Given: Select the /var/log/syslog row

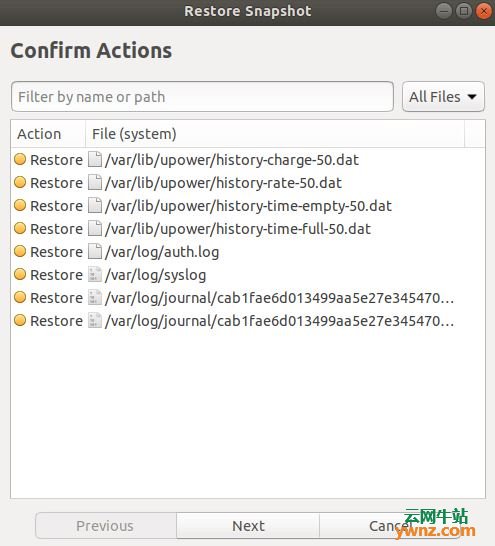Looking at the screenshot, I should click(x=248, y=275).
